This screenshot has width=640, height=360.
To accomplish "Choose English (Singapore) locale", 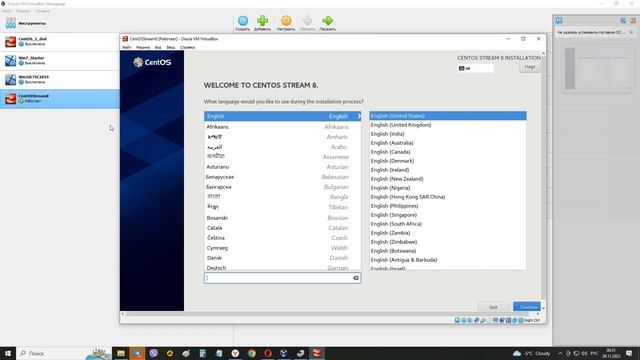I will point(448,215).
